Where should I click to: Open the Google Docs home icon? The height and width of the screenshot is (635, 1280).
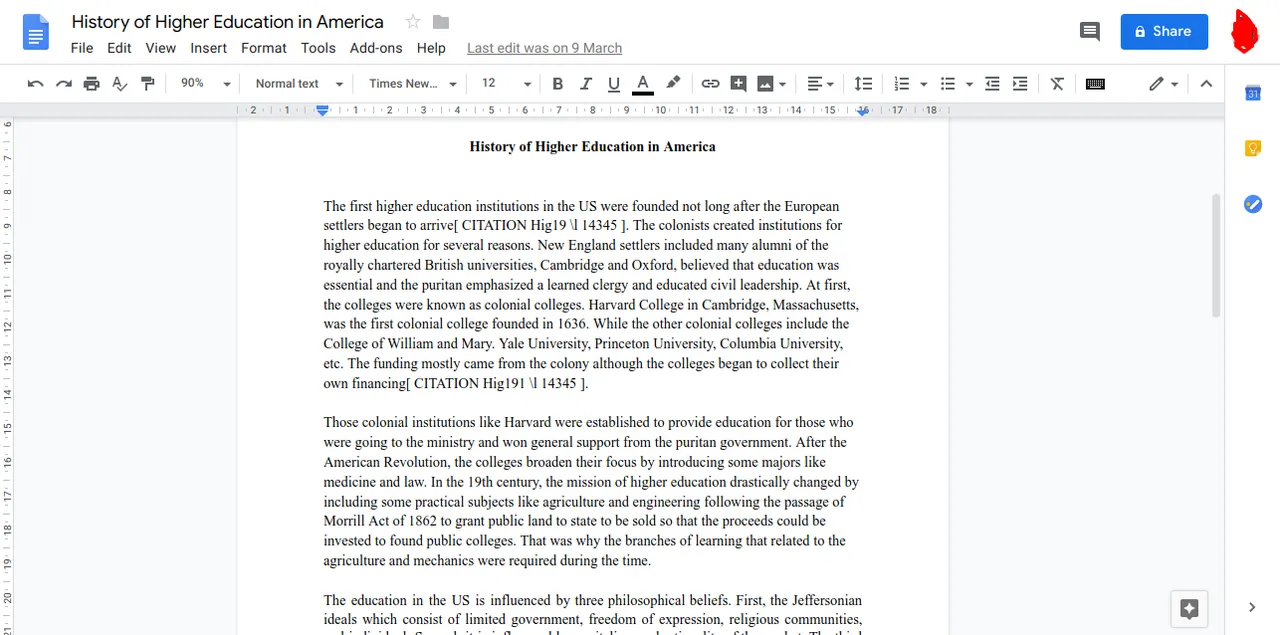(x=36, y=33)
